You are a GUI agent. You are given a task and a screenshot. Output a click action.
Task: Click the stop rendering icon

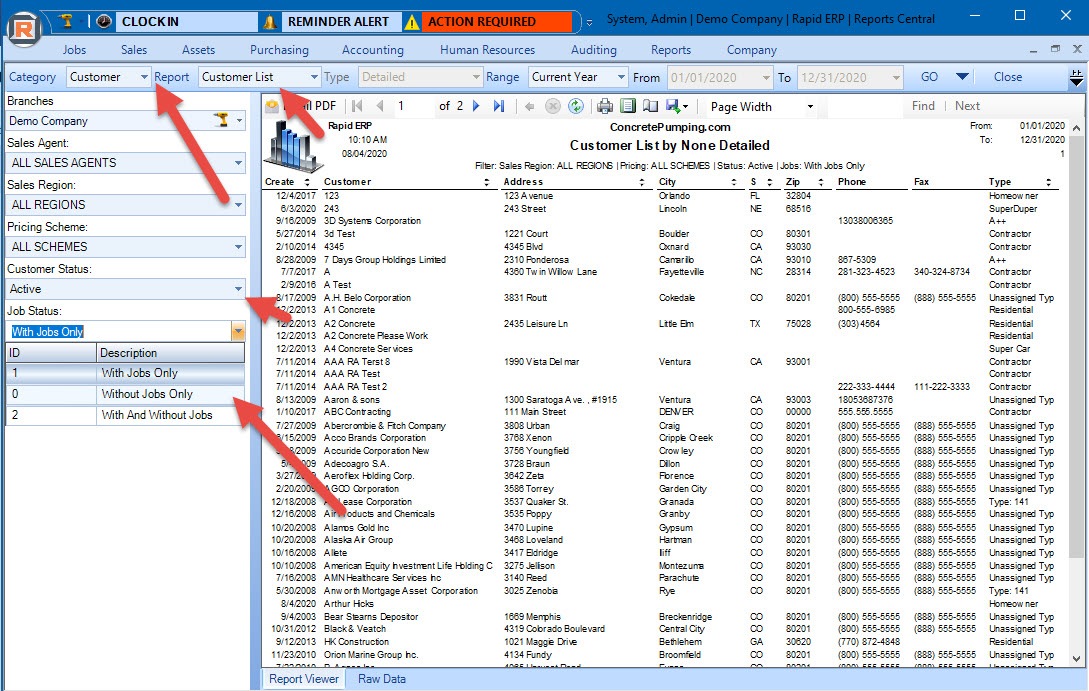553,106
